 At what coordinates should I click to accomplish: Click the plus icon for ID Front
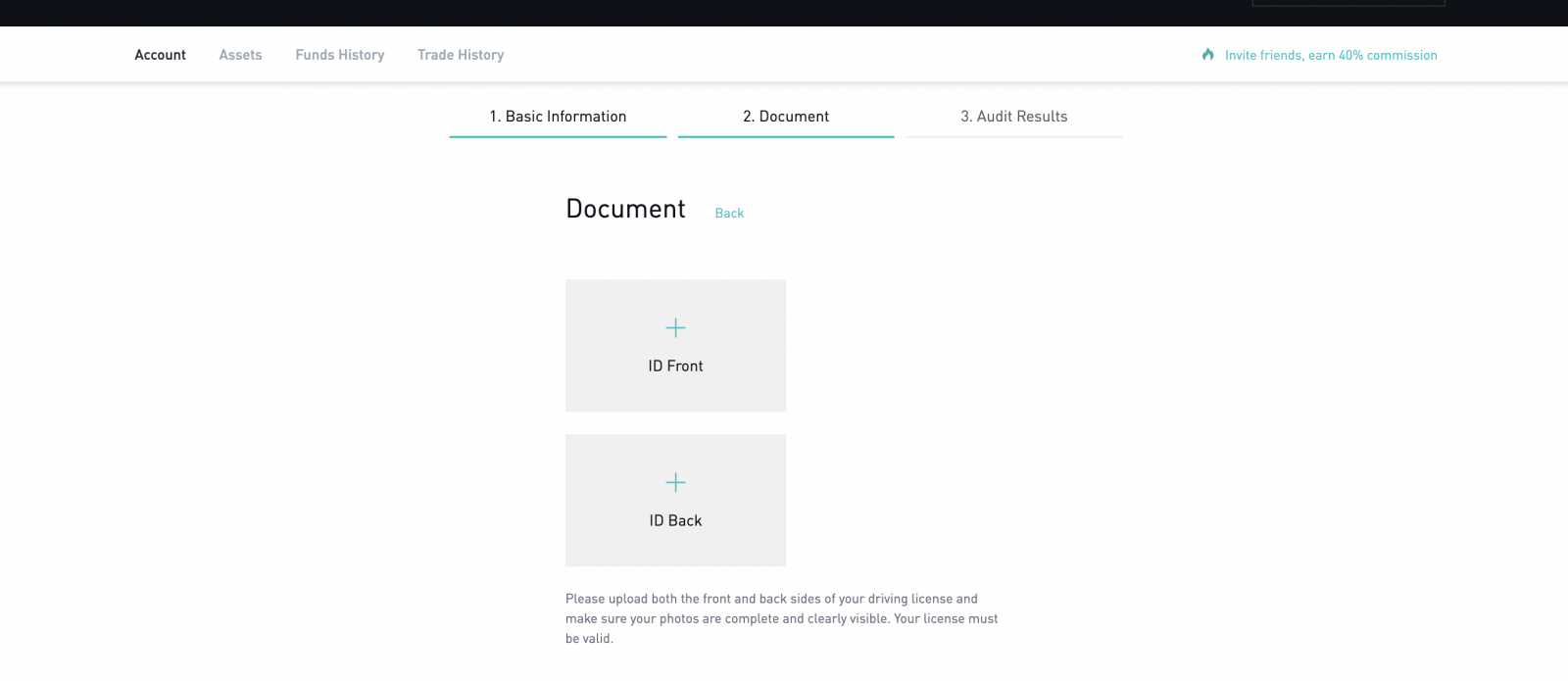(x=675, y=327)
